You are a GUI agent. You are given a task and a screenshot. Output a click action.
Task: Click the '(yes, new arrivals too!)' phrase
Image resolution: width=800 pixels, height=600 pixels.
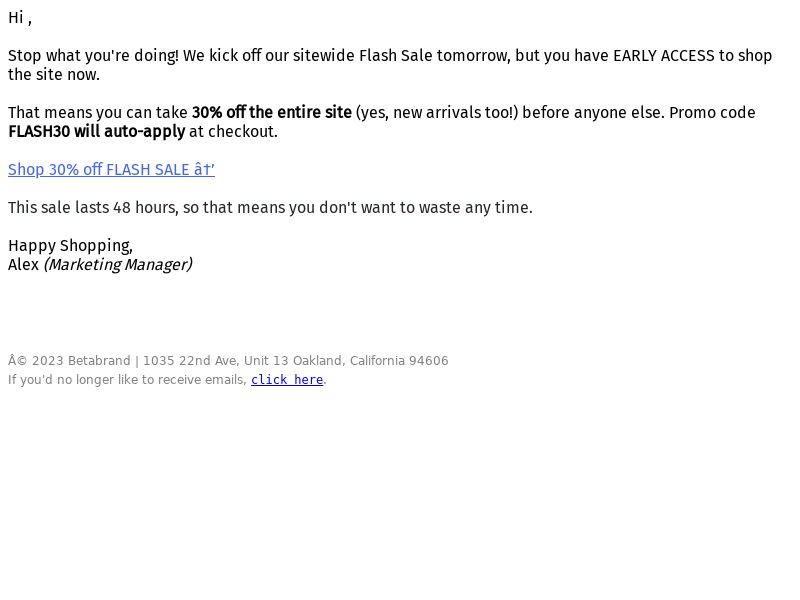pyautogui.click(x=437, y=112)
